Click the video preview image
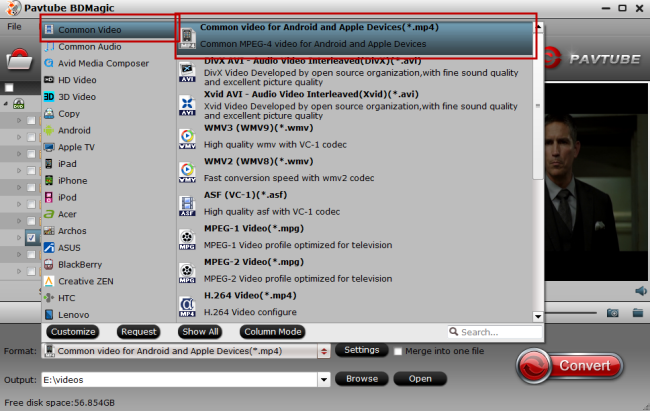Screen dimensions: 650x411 (x=596, y=182)
